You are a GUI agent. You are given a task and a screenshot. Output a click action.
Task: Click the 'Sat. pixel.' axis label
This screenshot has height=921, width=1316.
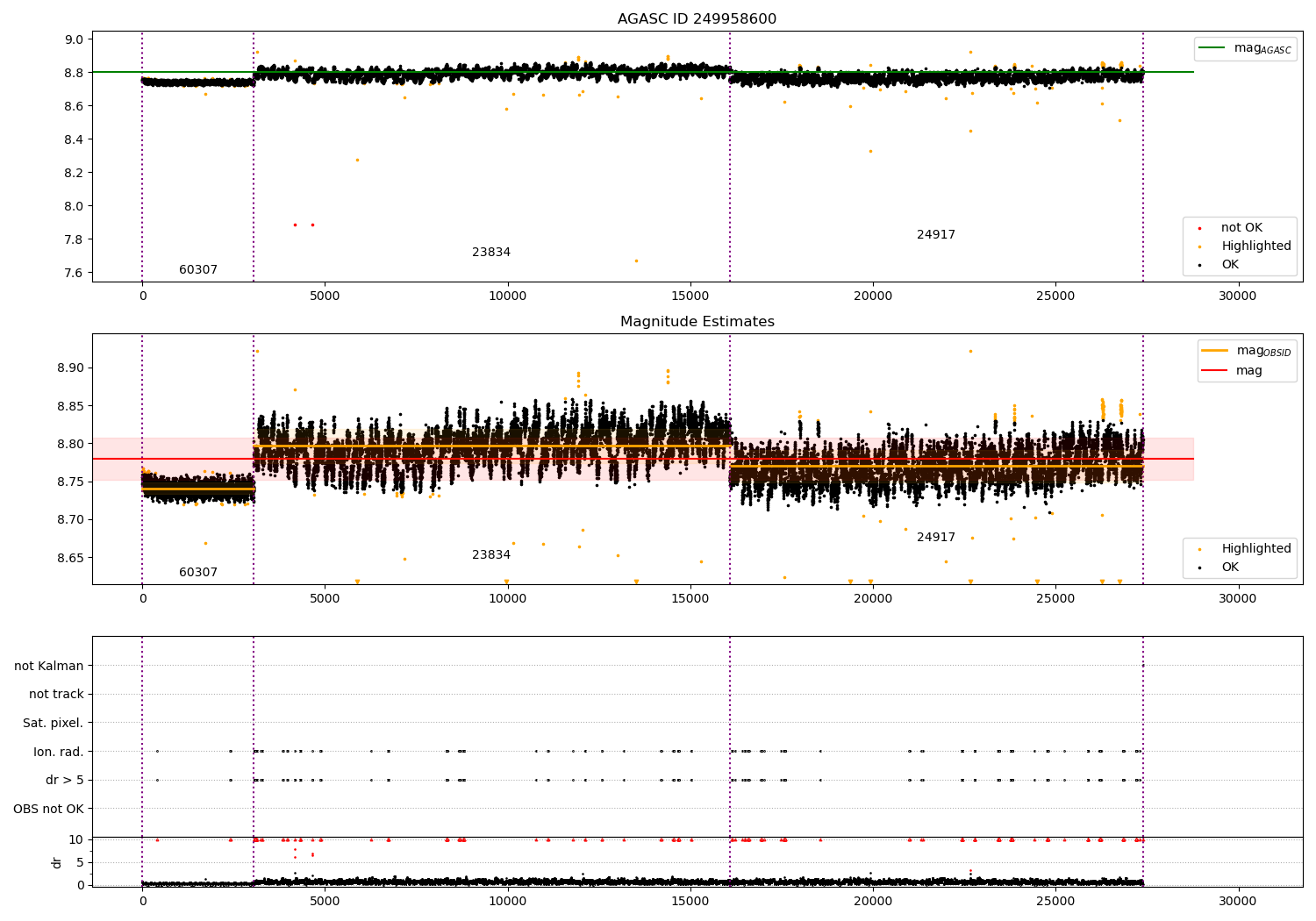[x=54, y=723]
